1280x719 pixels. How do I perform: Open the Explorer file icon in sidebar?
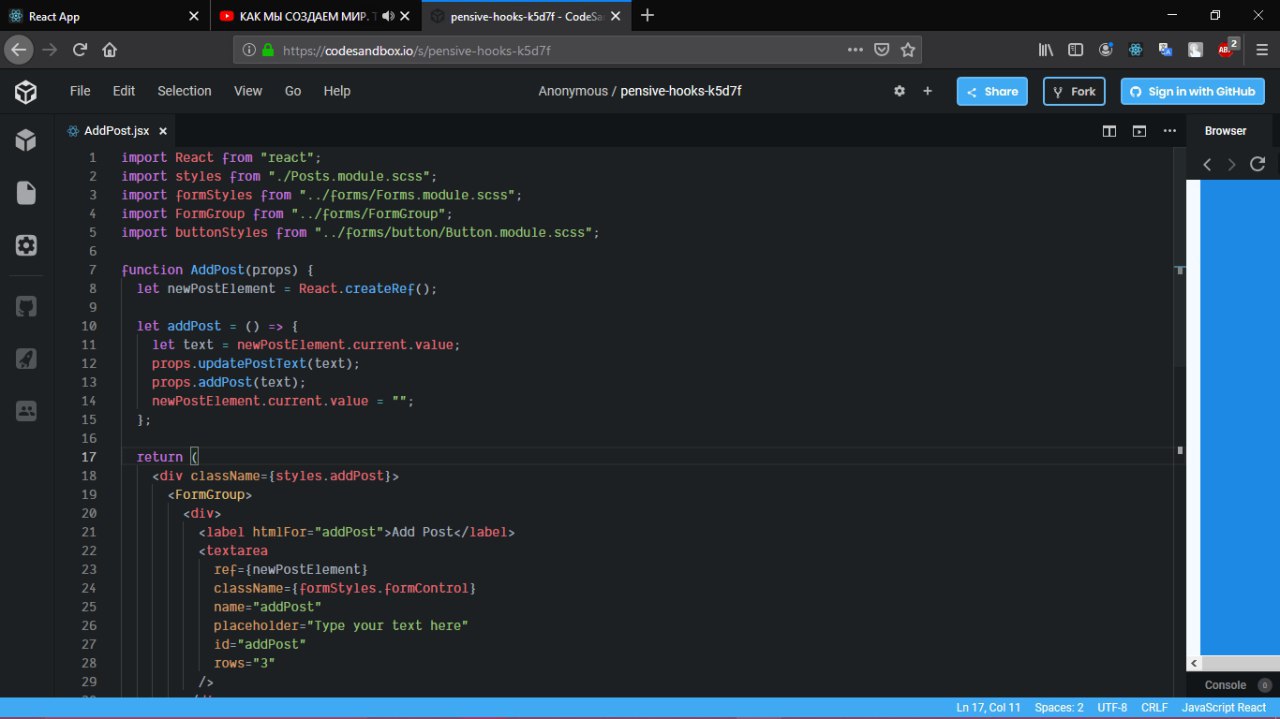26,193
